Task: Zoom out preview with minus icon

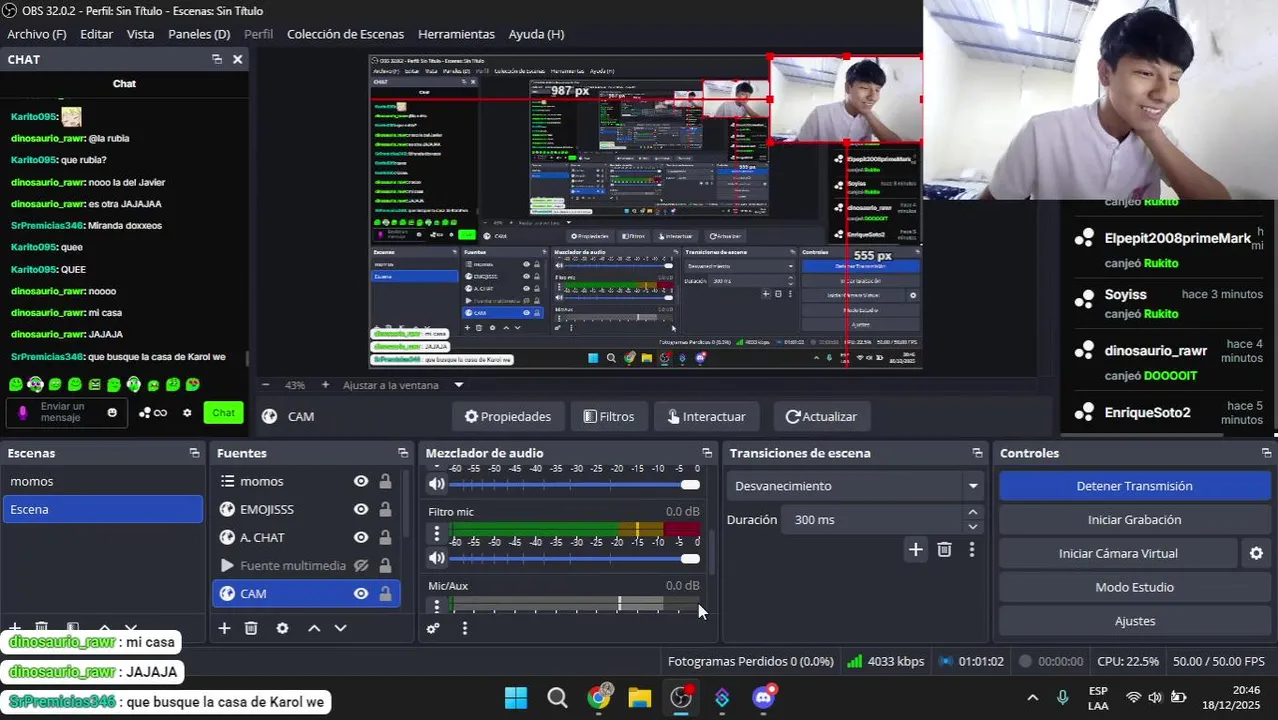Action: [265, 385]
